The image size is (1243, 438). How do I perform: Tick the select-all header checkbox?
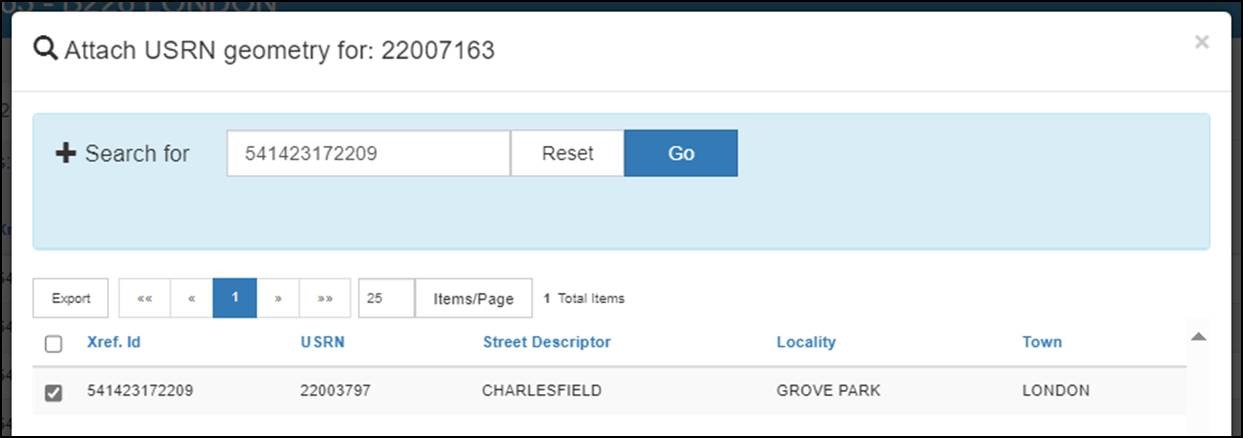(54, 344)
